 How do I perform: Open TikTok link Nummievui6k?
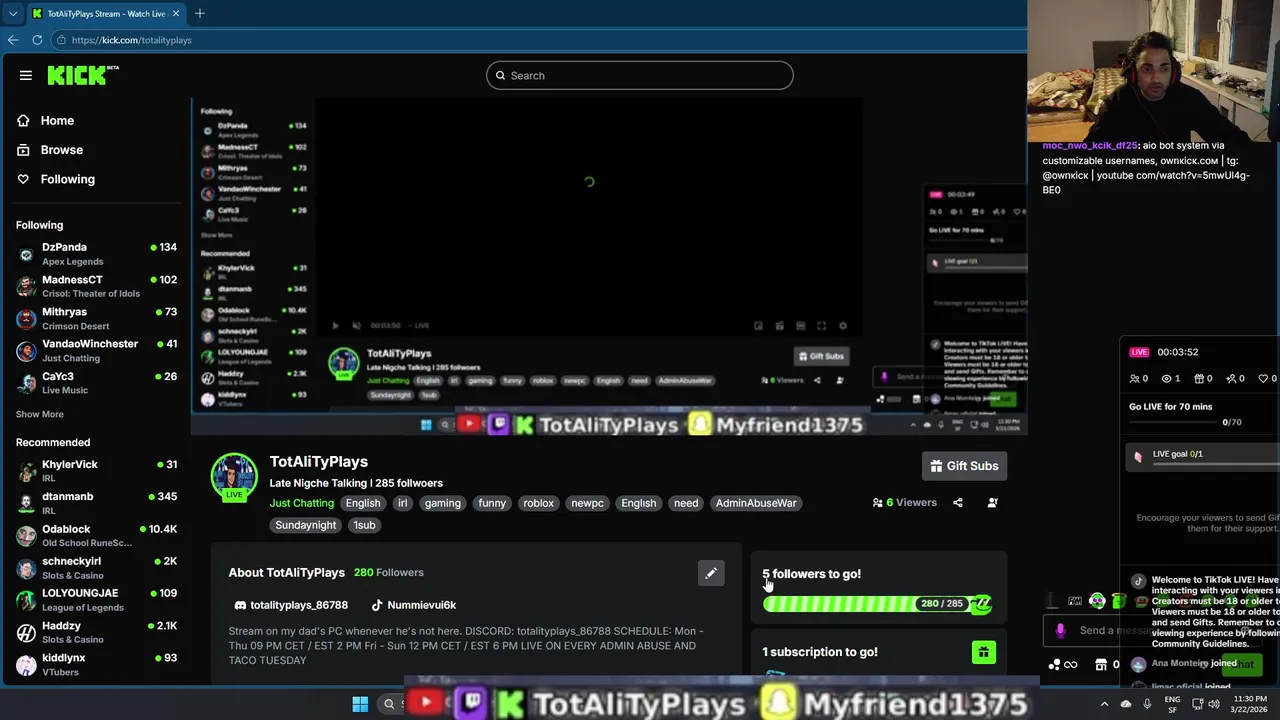[414, 605]
